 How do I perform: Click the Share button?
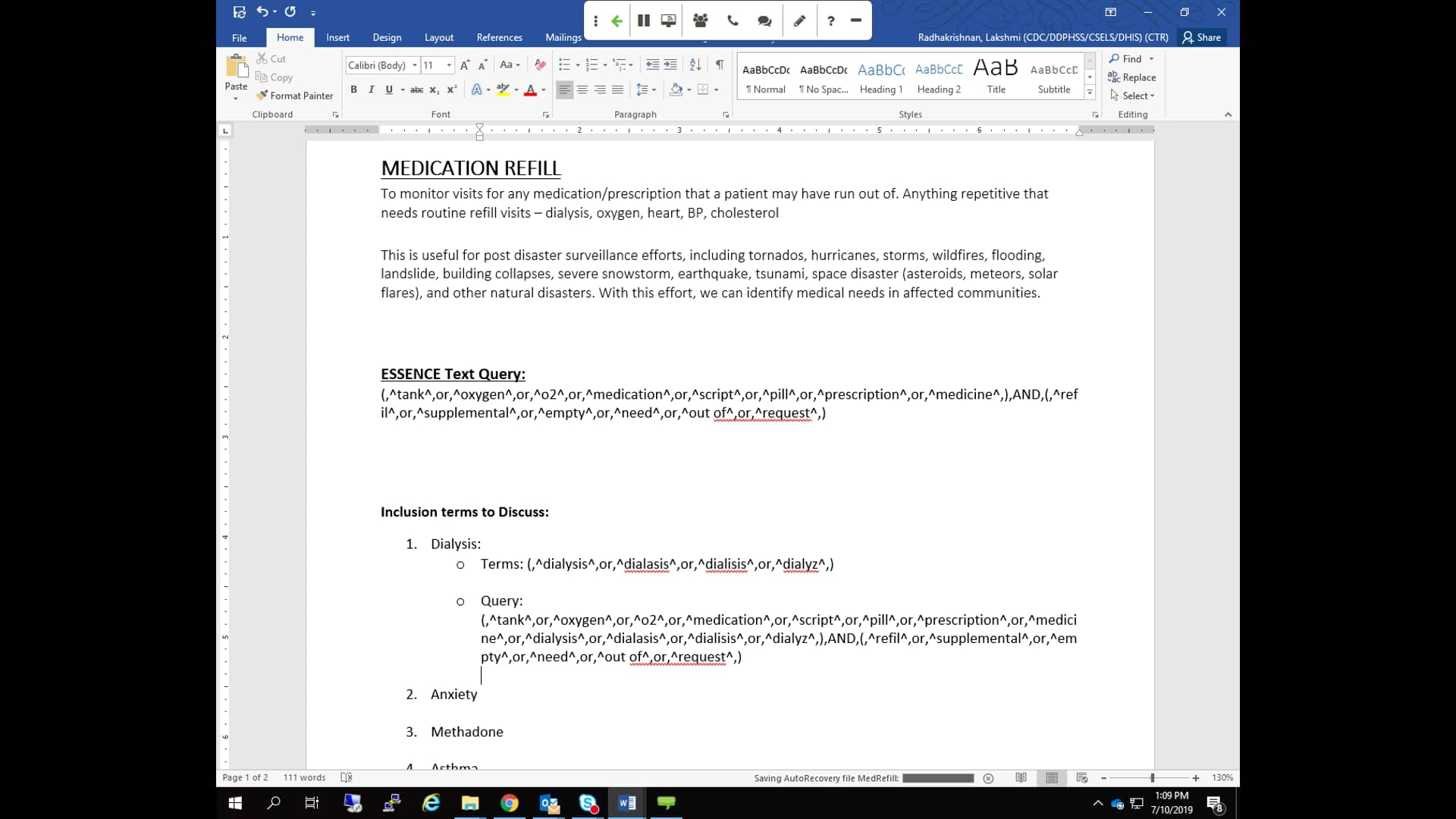(1202, 37)
